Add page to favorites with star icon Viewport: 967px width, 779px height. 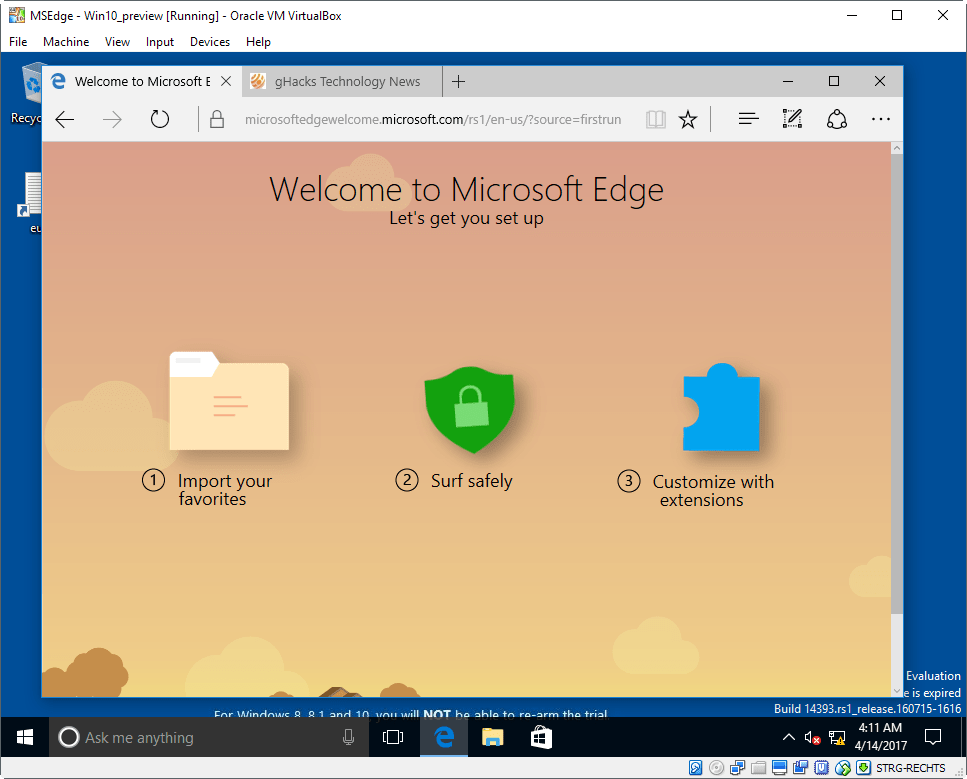[x=688, y=120]
